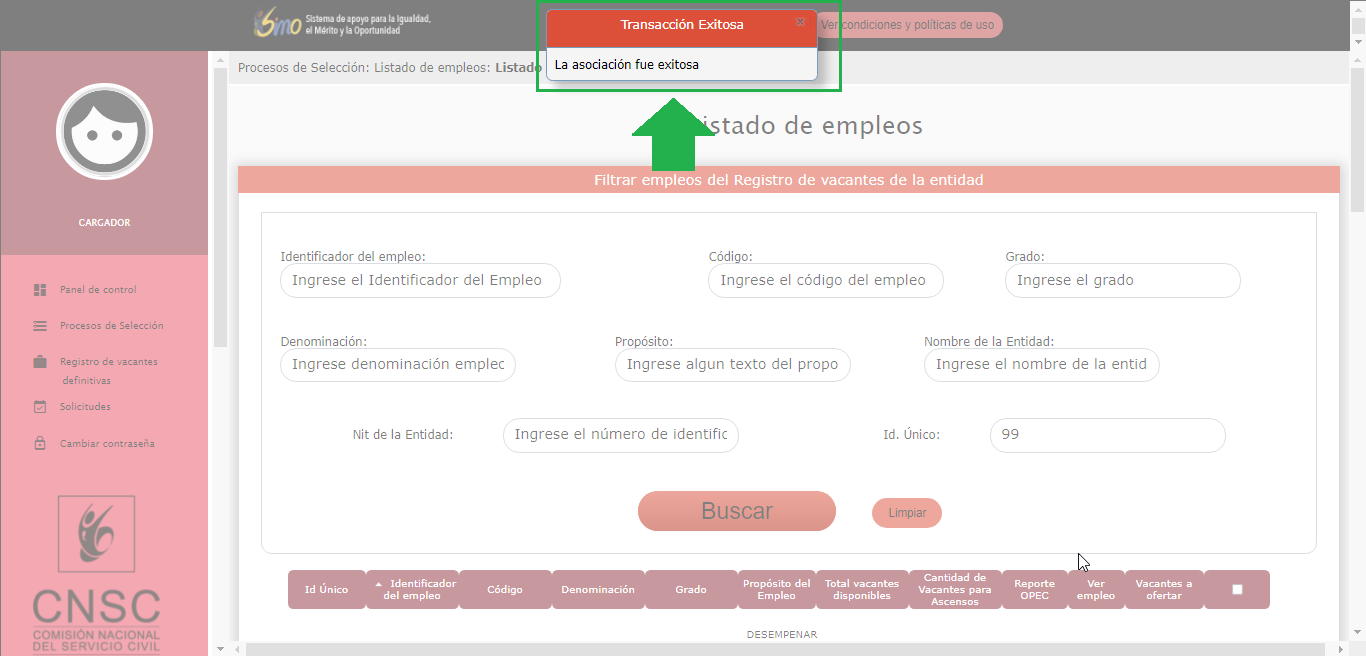Click the padlock icon for Cambiar contraseña
This screenshot has width=1366, height=656.
(40, 443)
